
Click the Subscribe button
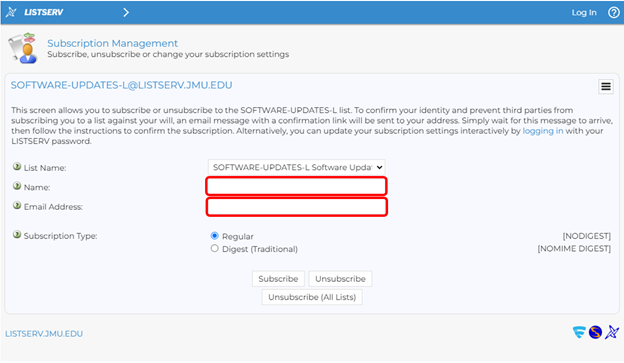[x=278, y=279]
